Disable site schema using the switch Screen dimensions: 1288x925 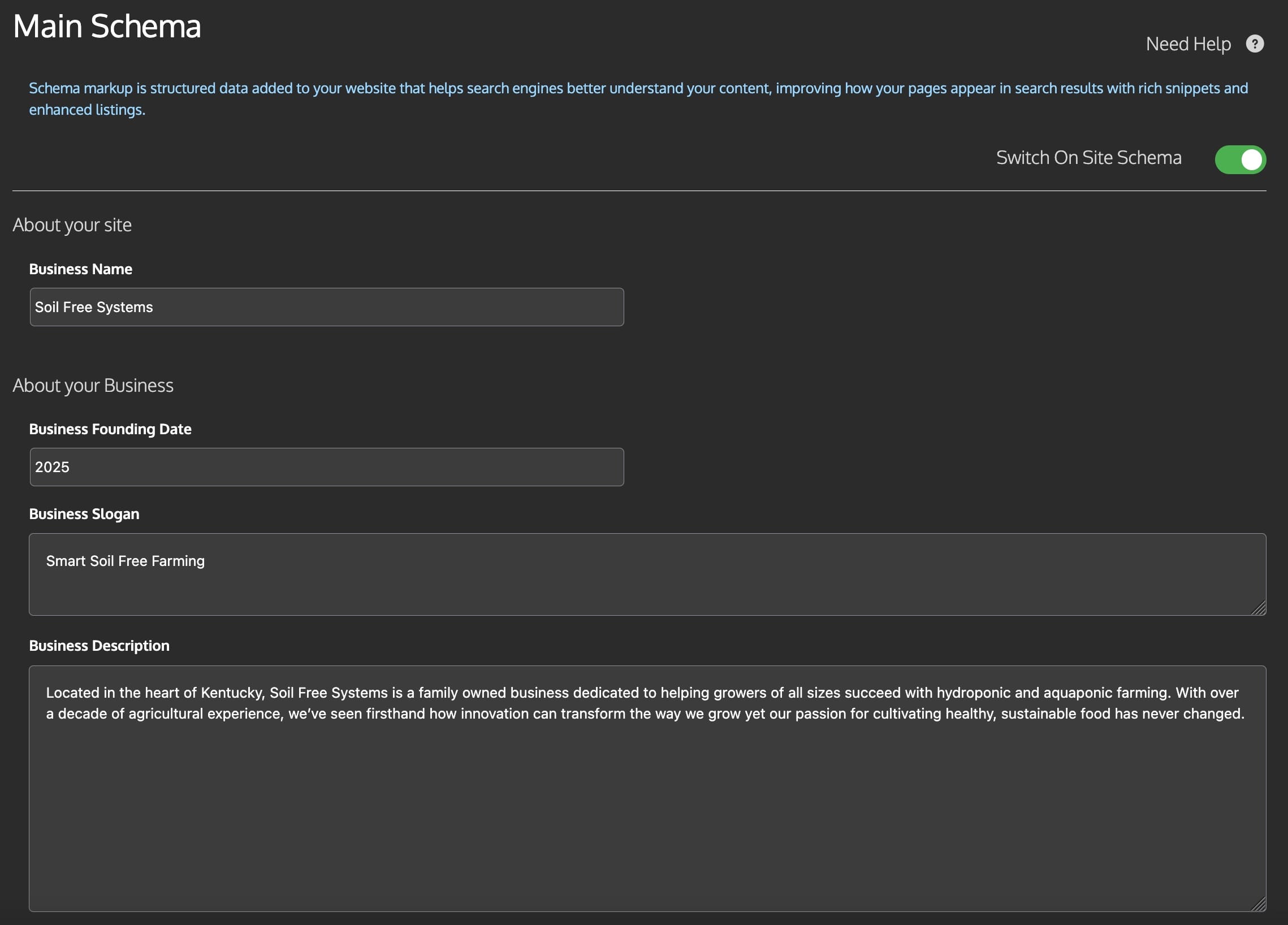point(1241,159)
